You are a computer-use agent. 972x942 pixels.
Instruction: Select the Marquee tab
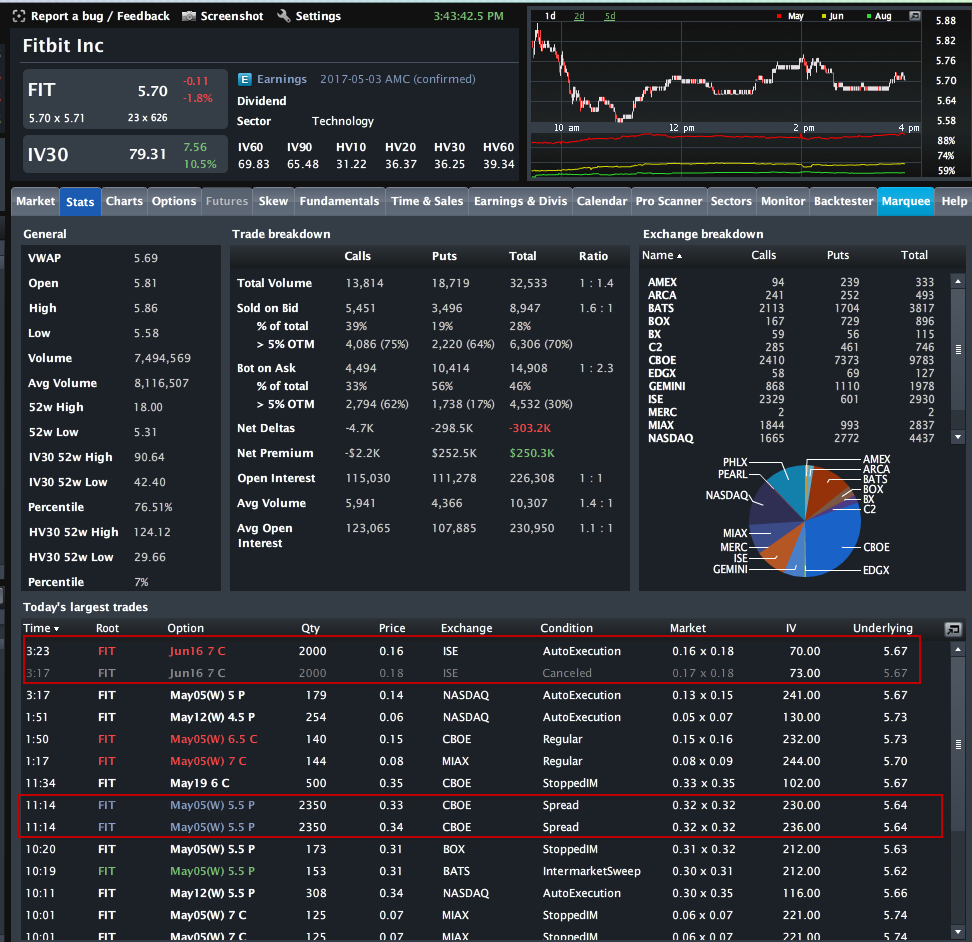point(906,201)
